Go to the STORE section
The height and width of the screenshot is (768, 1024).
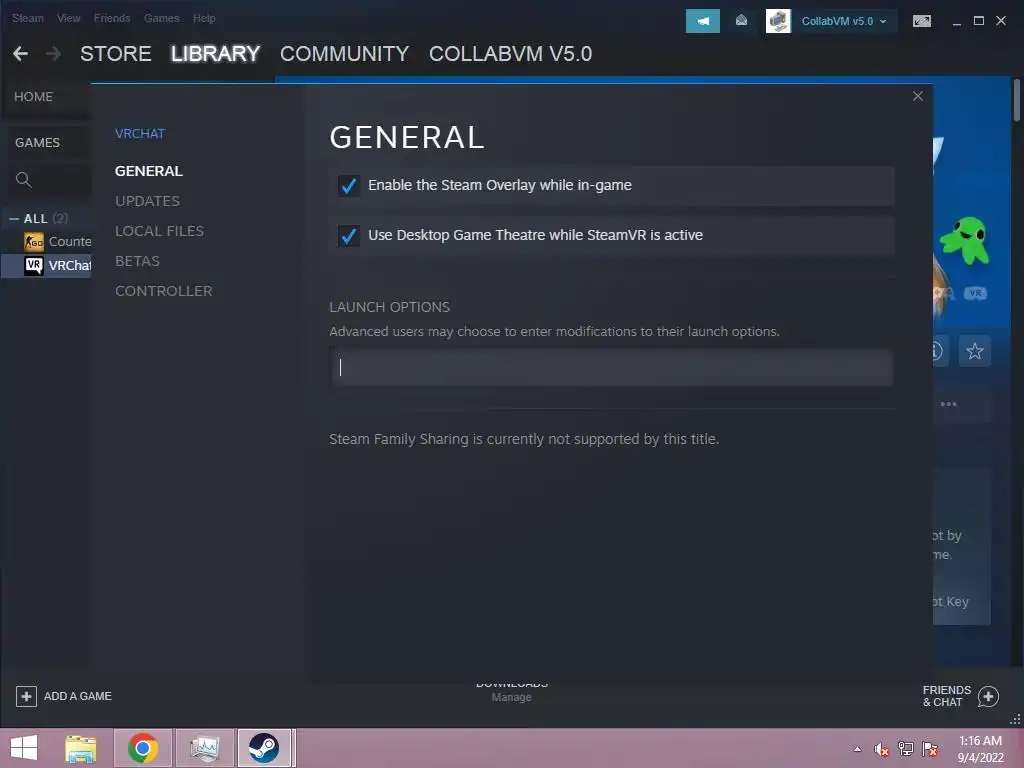[116, 54]
